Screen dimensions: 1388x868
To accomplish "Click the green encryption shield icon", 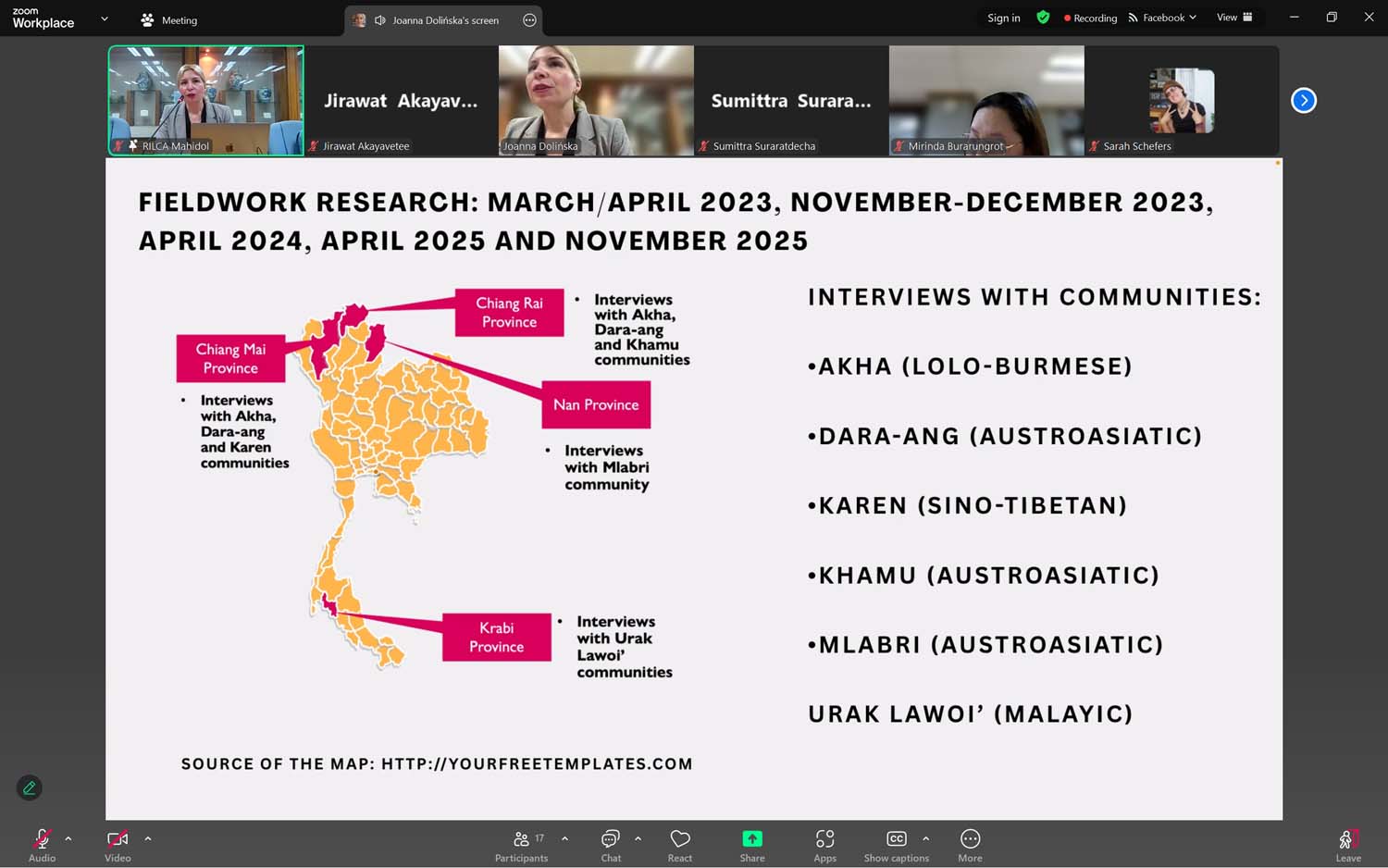I will click(x=1043, y=18).
